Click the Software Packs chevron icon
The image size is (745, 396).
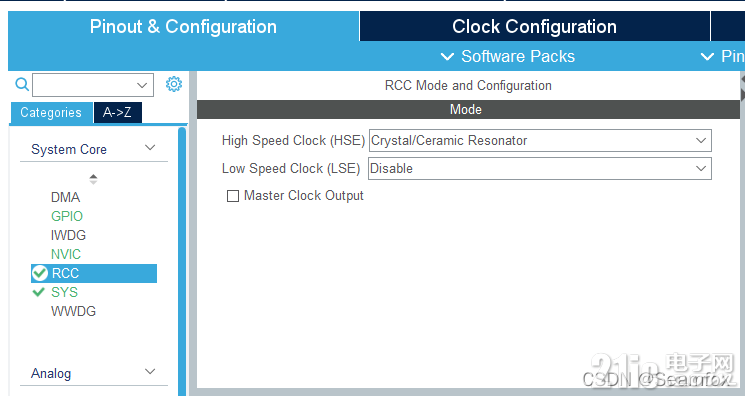pyautogui.click(x=447, y=57)
